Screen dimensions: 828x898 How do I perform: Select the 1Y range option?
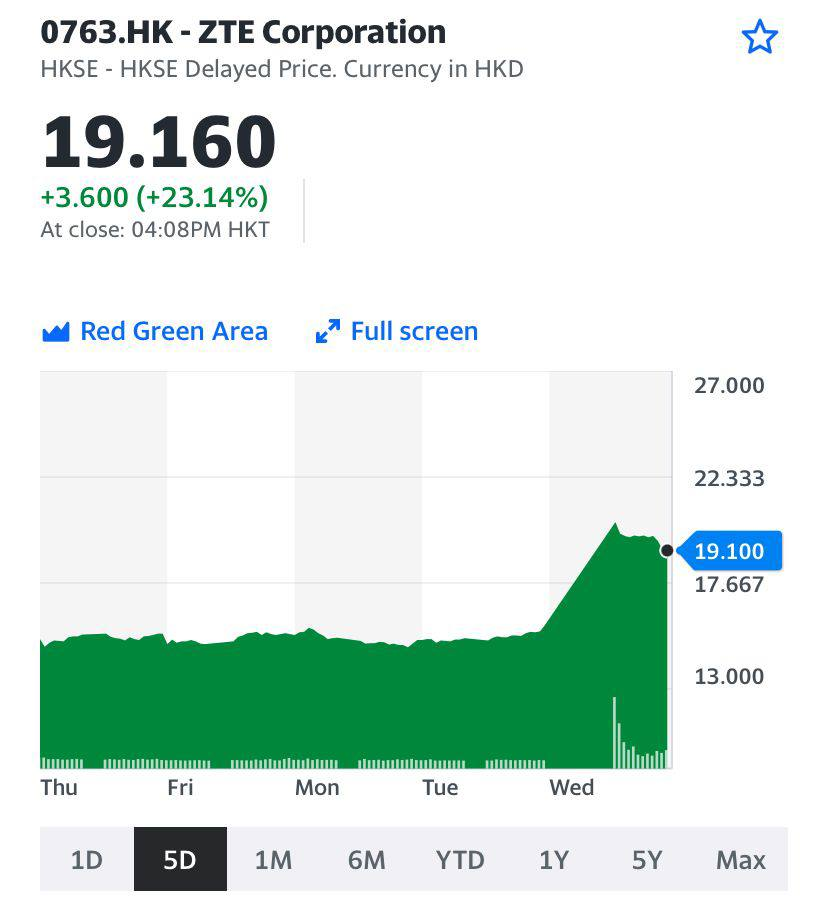point(553,860)
